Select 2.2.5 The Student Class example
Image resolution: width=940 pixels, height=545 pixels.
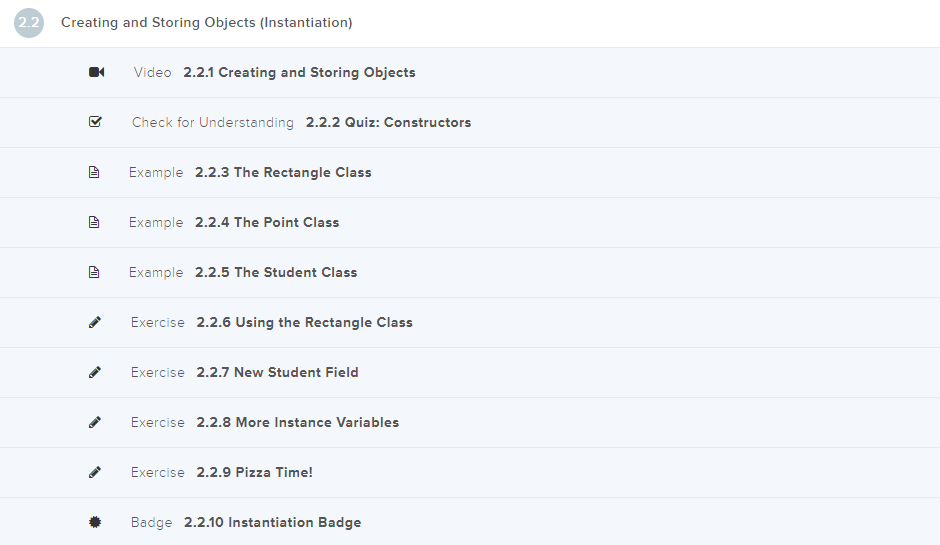(x=276, y=272)
